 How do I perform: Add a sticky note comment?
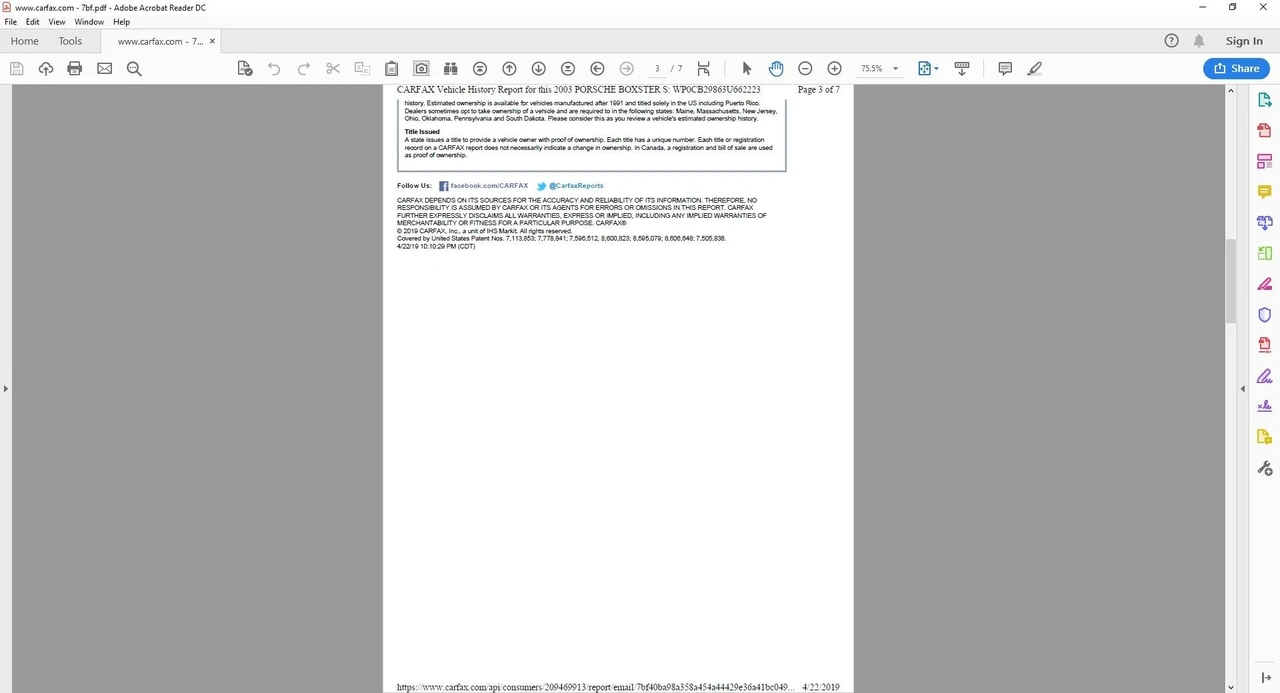1005,68
